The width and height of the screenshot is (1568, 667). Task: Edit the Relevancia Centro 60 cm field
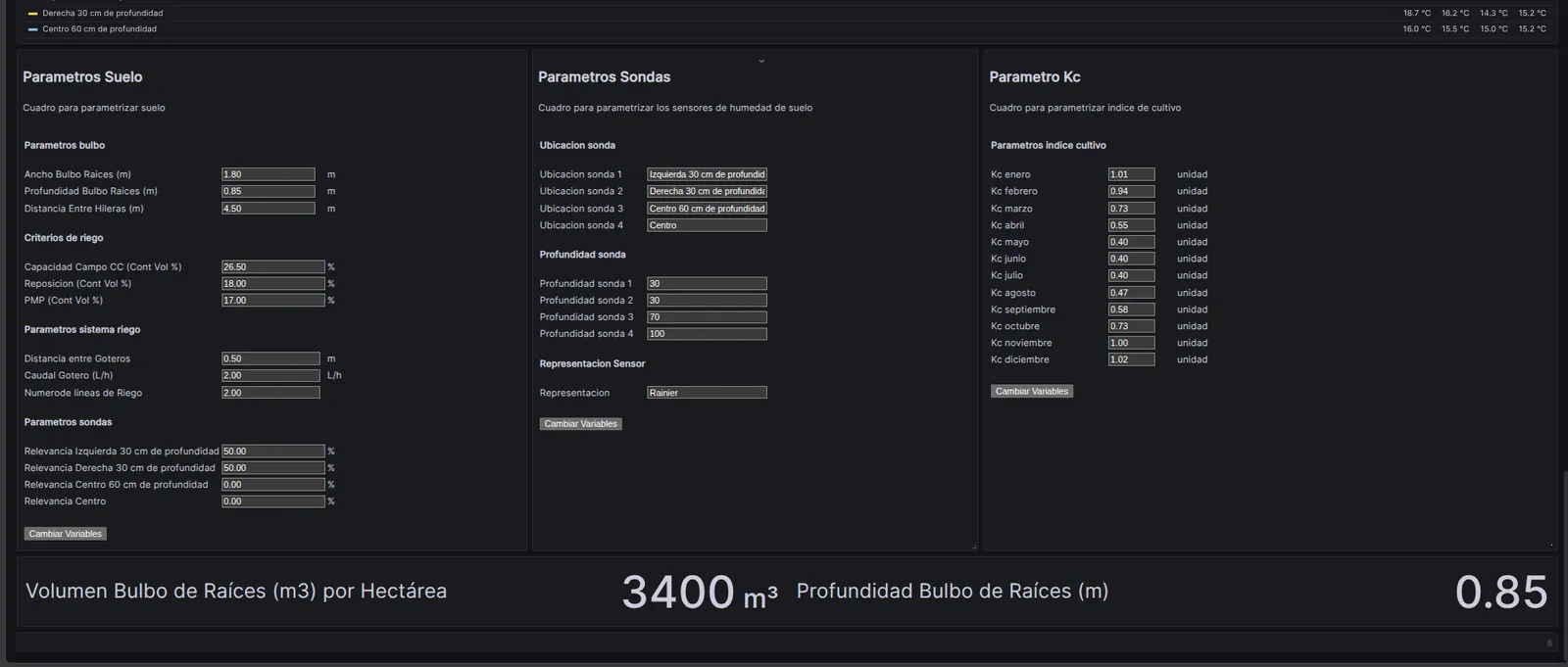[x=273, y=485]
